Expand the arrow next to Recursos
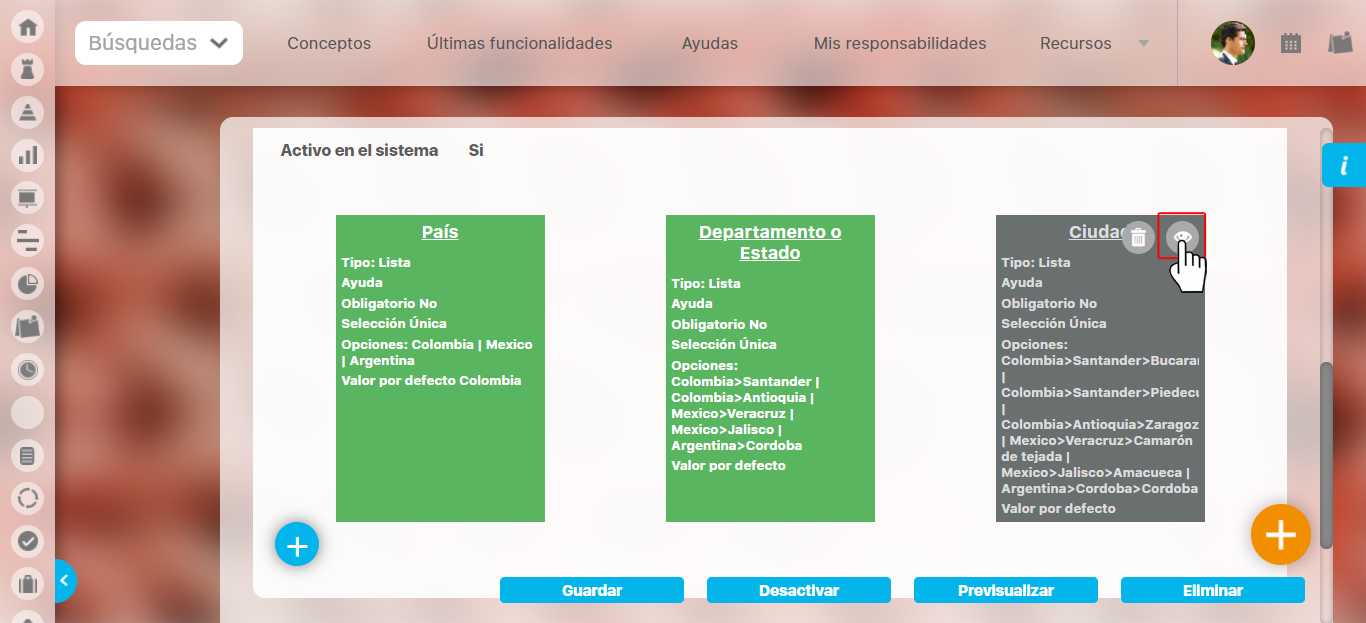1366x623 pixels. coord(1143,44)
